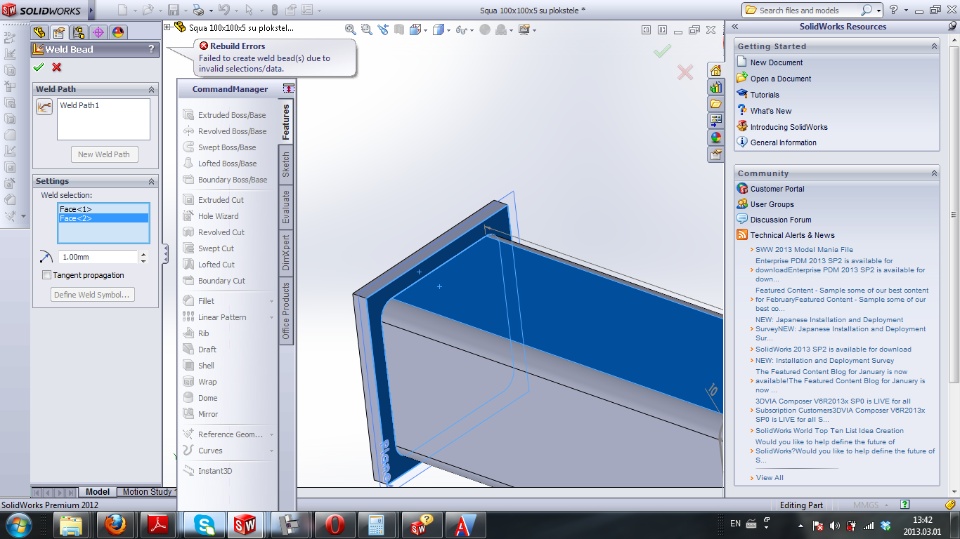The image size is (960, 539).
Task: Switch to the Evaluate CommandManager tab
Action: point(286,207)
